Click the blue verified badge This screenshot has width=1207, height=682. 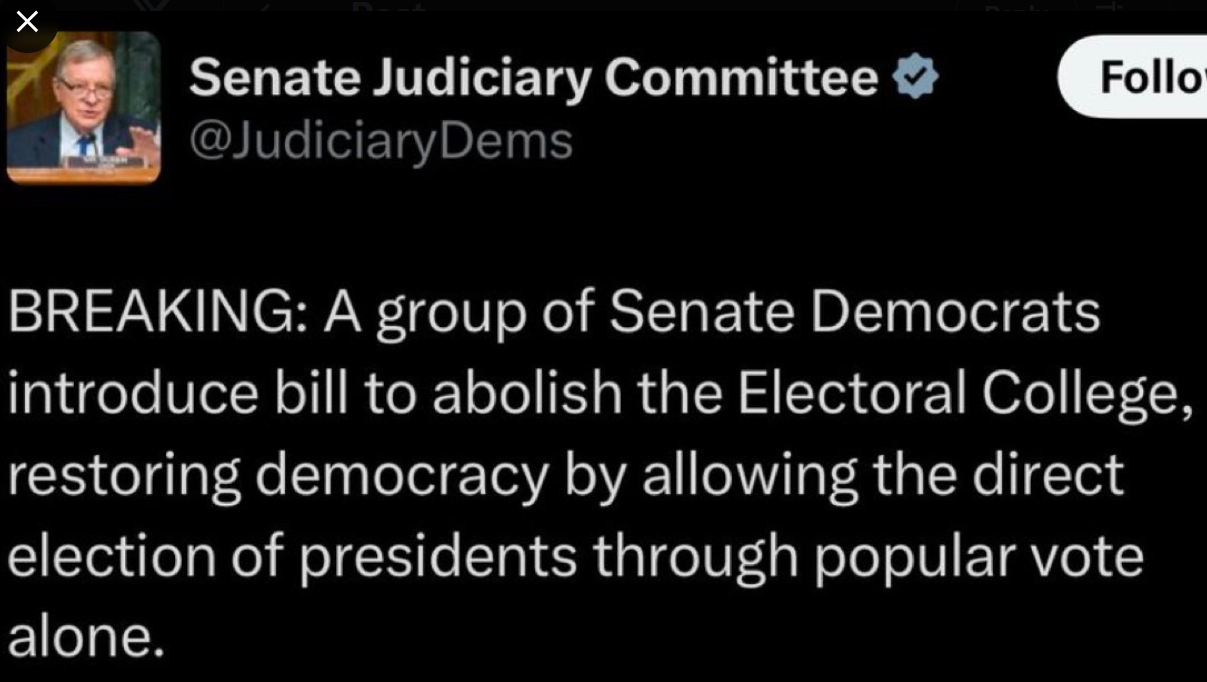coord(915,78)
